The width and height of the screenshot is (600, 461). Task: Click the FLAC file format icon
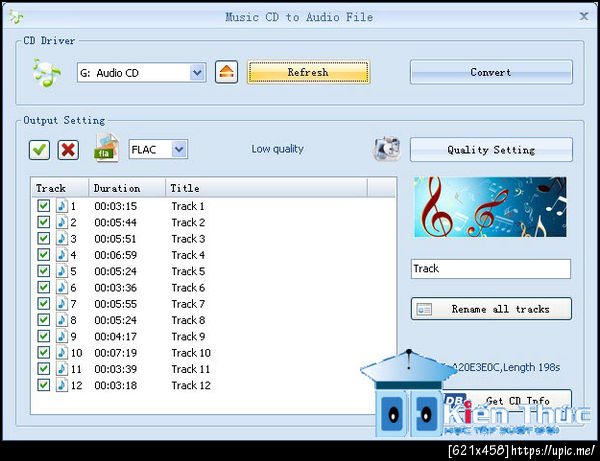[106, 148]
